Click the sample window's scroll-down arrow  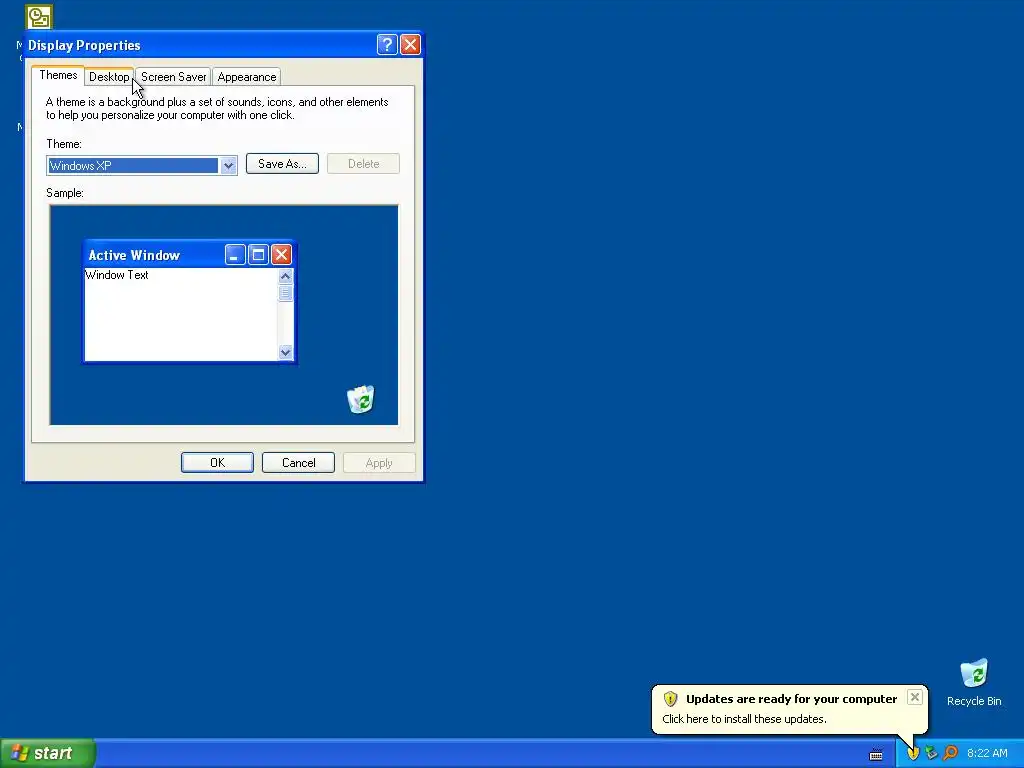coord(285,352)
